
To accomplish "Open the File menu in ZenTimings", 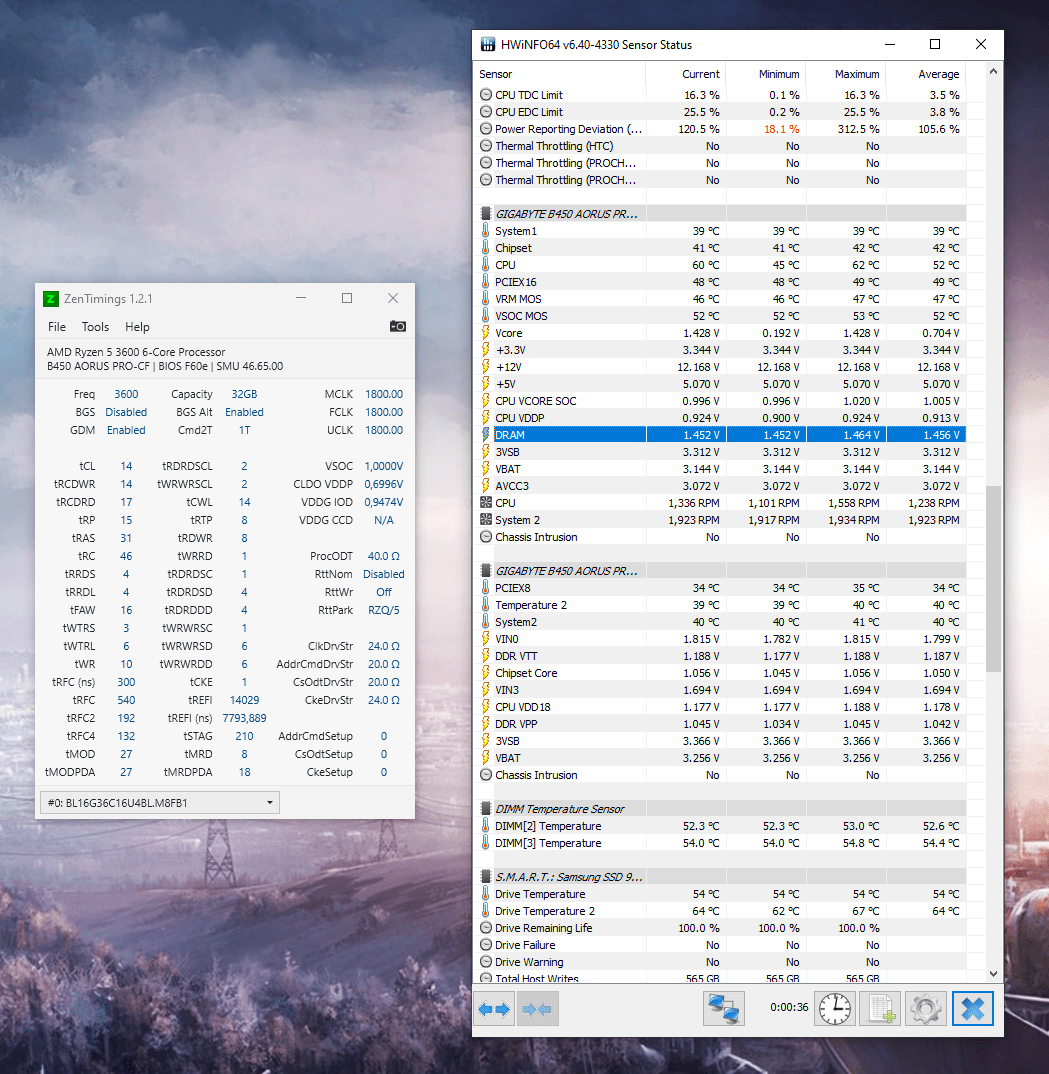I will (57, 327).
